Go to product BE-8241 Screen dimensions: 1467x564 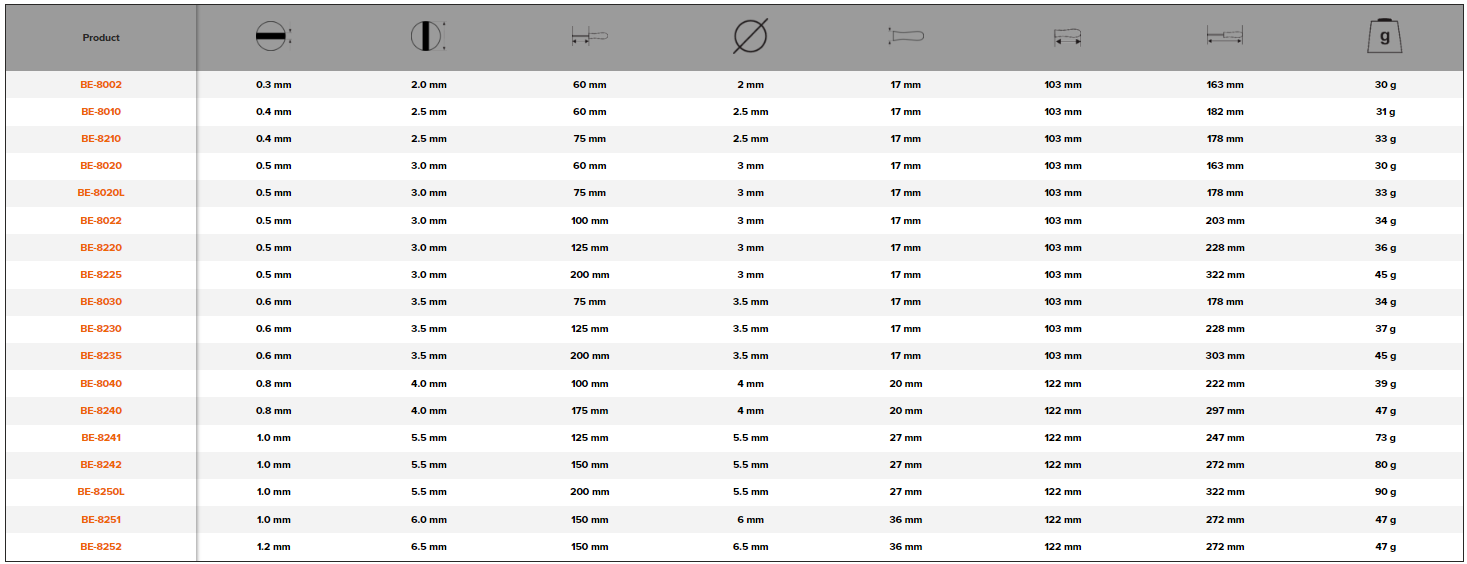[101, 438]
